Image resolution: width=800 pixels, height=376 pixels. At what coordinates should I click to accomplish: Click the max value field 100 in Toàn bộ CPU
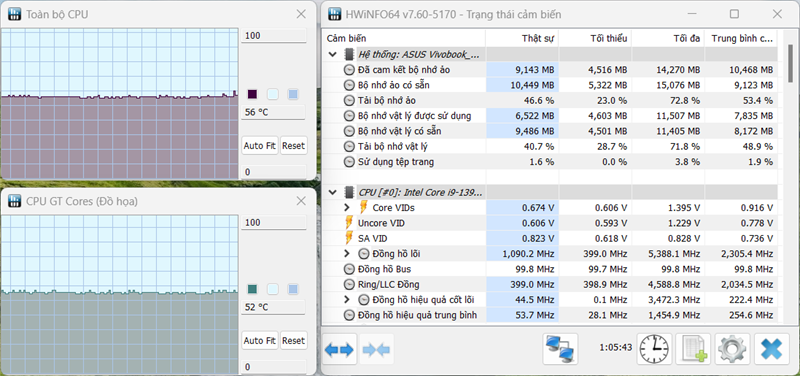pos(273,36)
